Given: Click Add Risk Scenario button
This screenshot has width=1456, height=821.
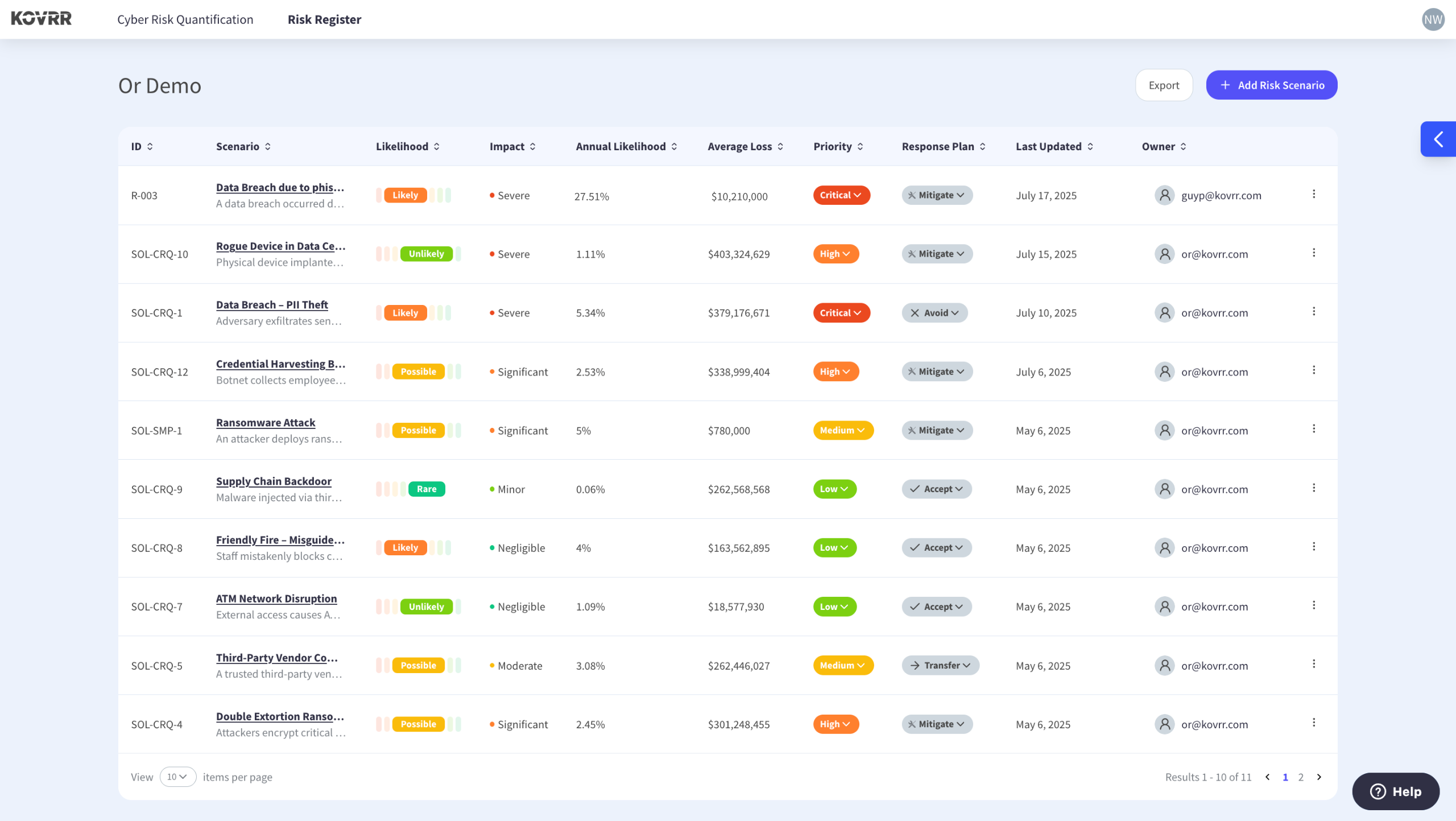Looking at the screenshot, I should pos(1271,85).
